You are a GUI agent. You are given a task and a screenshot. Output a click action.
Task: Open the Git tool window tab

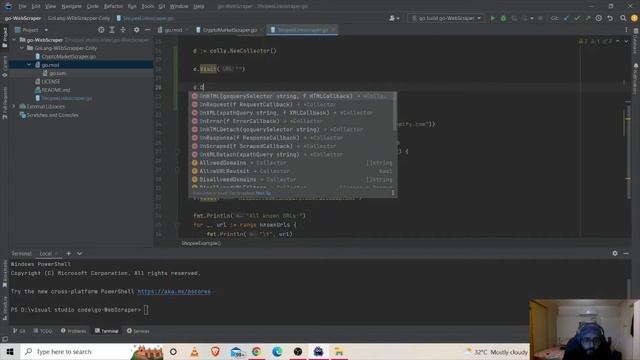point(19,331)
